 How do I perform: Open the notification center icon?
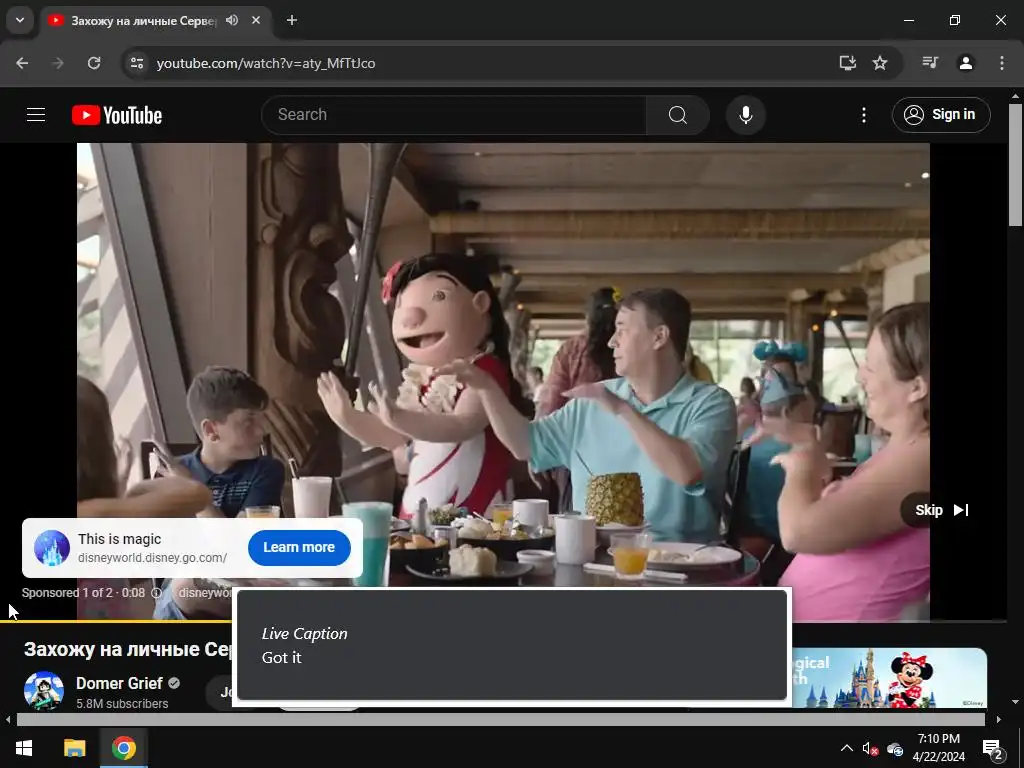pos(993,748)
